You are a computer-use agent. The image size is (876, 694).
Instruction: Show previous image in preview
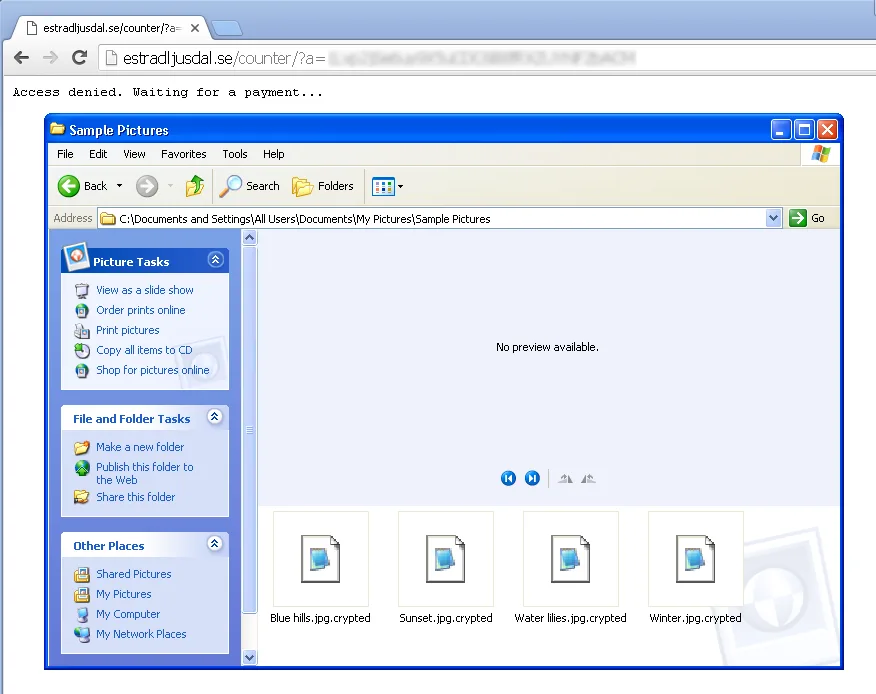click(508, 478)
